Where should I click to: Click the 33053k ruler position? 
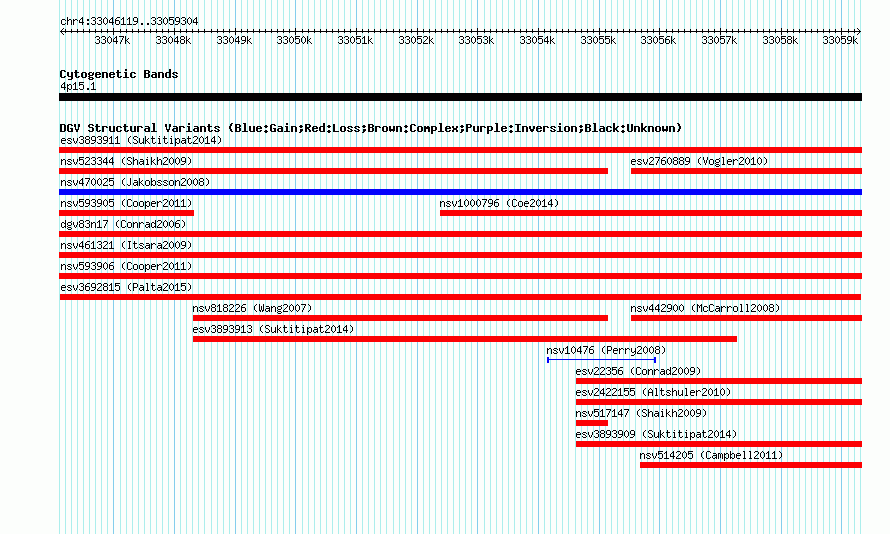point(476,40)
